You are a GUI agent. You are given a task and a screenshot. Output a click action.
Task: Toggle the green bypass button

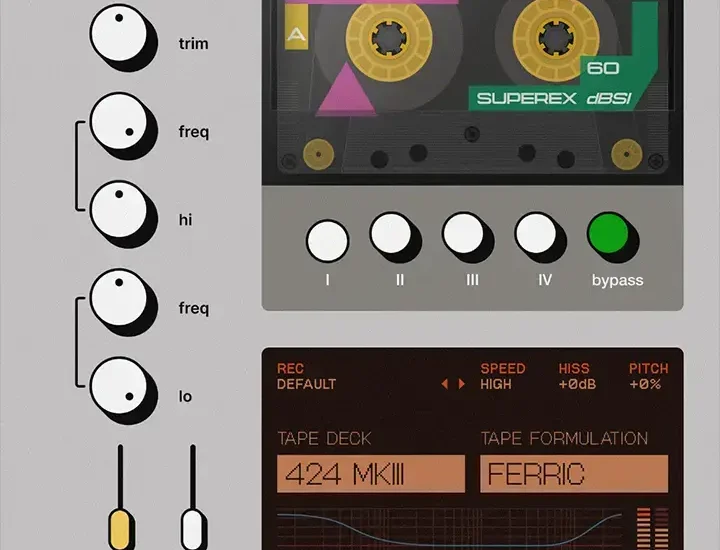coord(608,233)
